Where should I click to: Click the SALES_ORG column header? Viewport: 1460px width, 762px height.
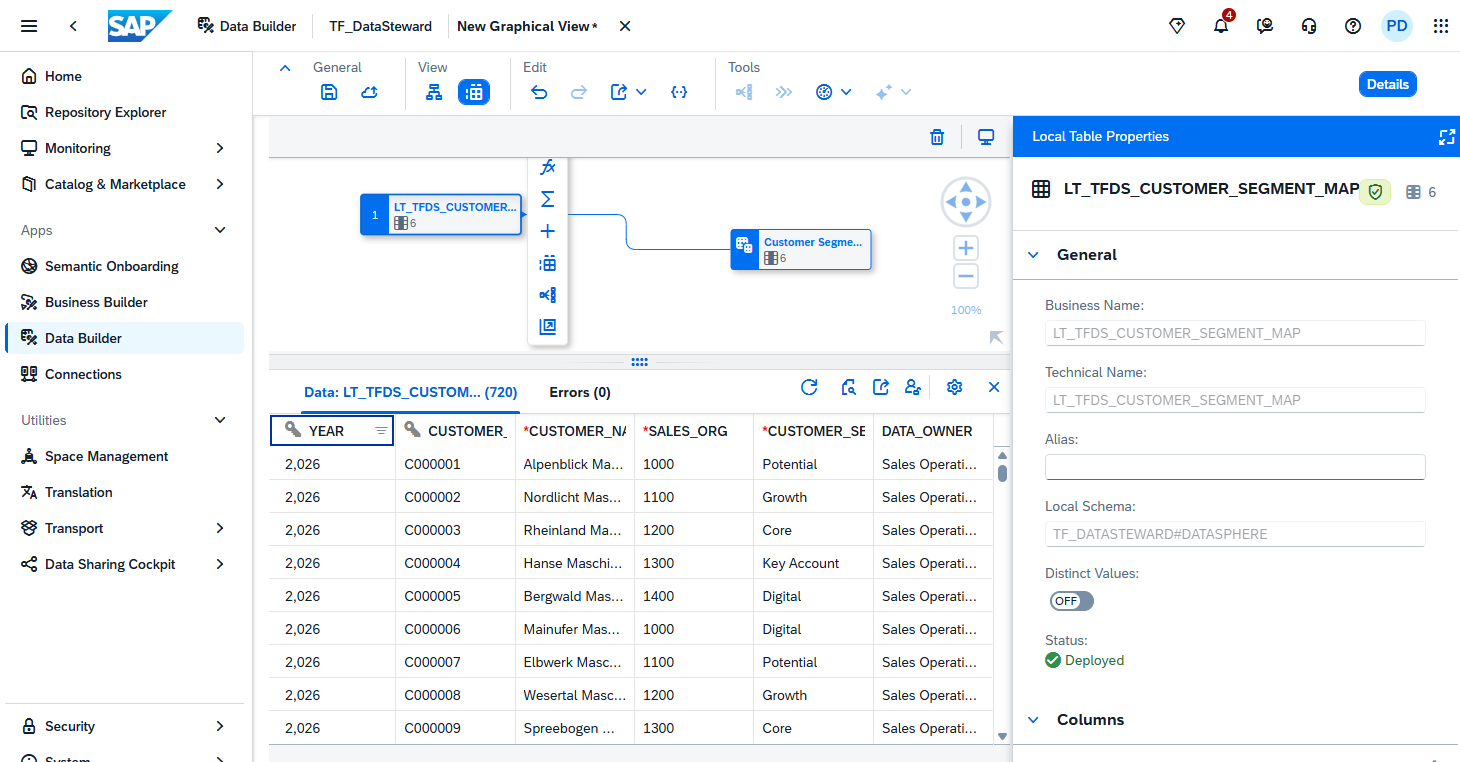(x=694, y=431)
